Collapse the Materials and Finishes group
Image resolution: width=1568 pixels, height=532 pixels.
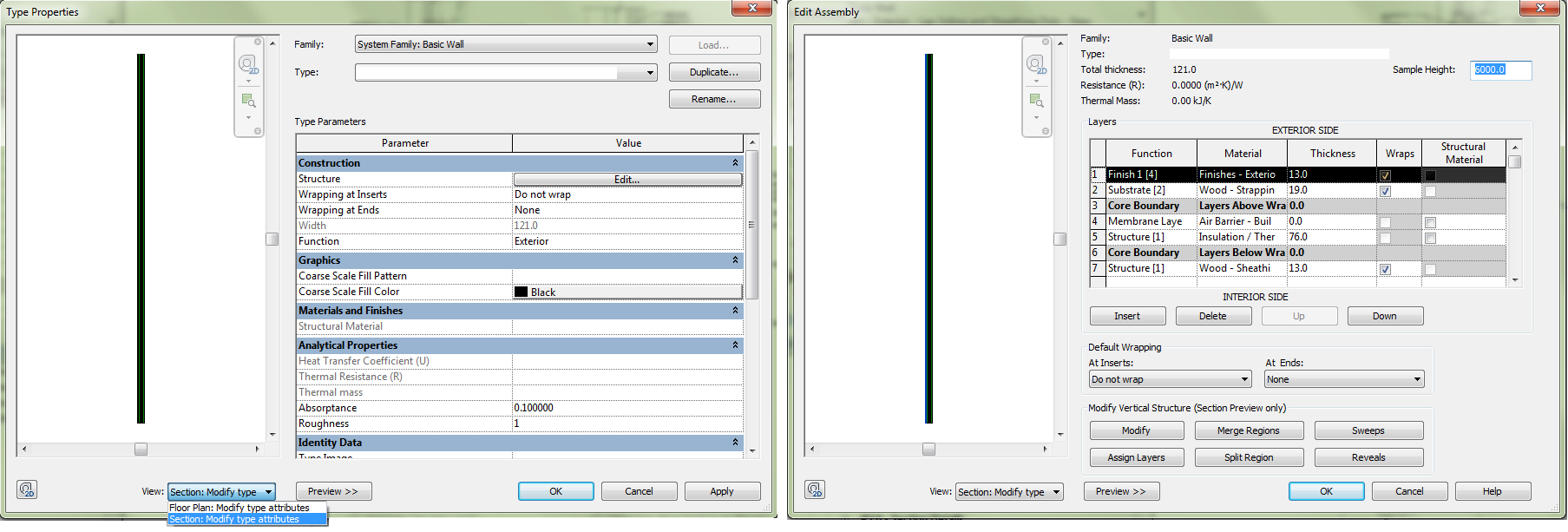(x=735, y=311)
